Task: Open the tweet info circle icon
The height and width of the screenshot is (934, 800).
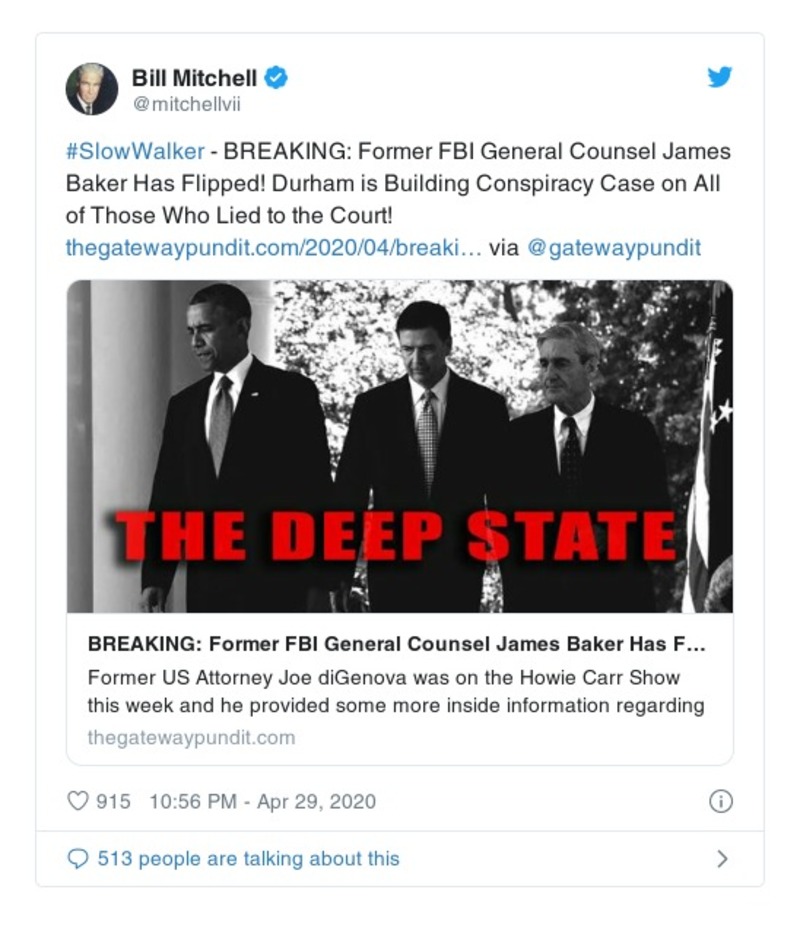Action: (720, 801)
